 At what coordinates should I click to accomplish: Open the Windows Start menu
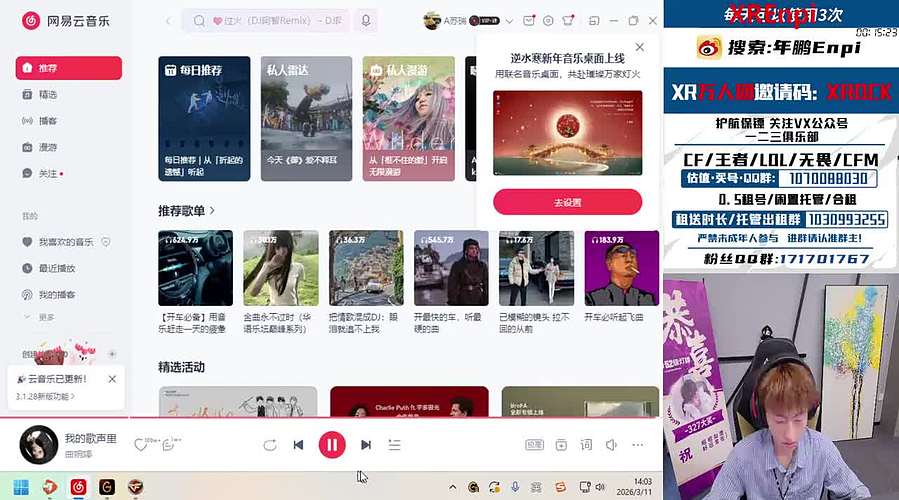pos(21,487)
